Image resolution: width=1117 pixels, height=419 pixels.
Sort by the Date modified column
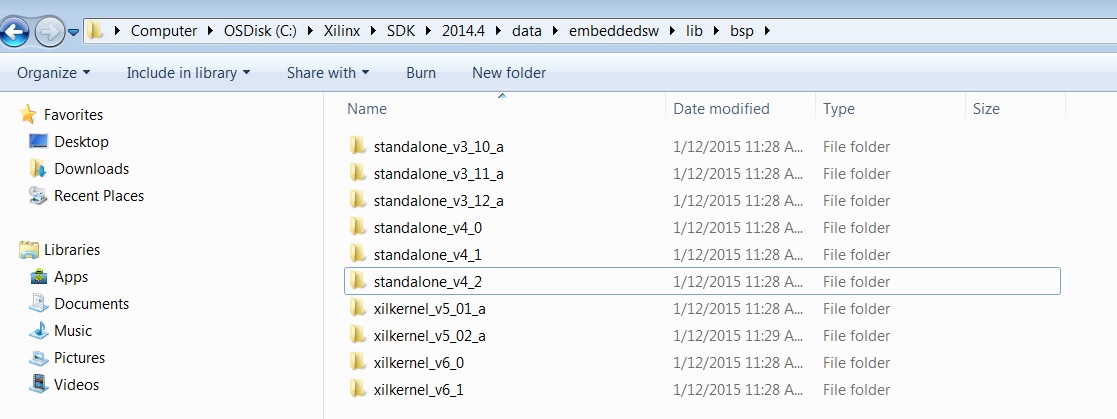pos(721,109)
